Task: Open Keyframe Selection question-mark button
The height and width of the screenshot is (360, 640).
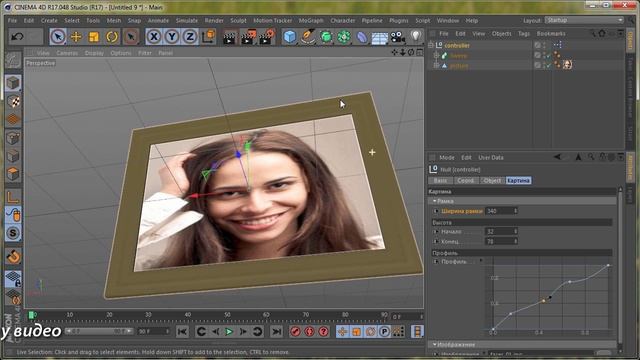Action: point(324,332)
